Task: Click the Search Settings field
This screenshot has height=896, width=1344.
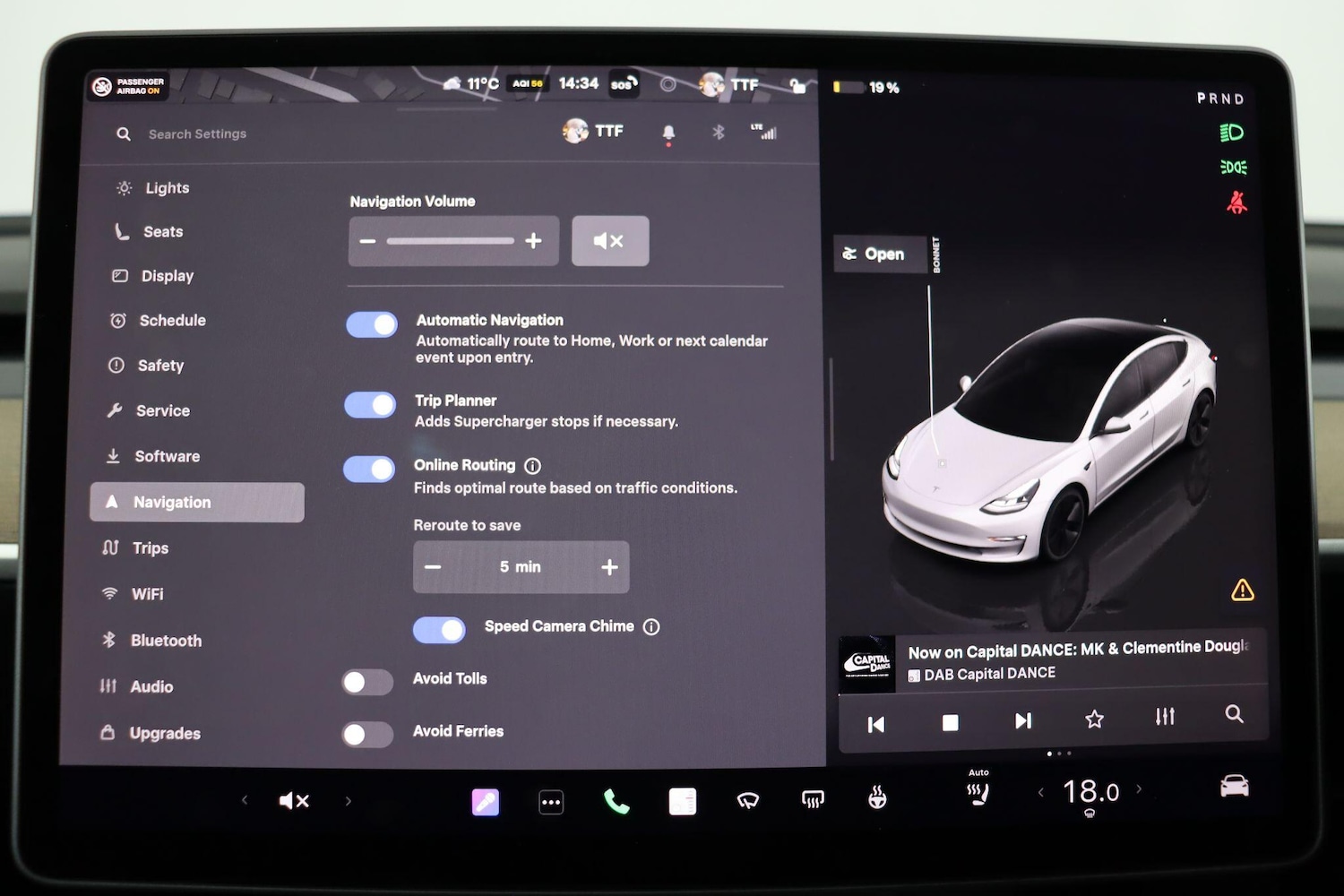Action: point(197,134)
